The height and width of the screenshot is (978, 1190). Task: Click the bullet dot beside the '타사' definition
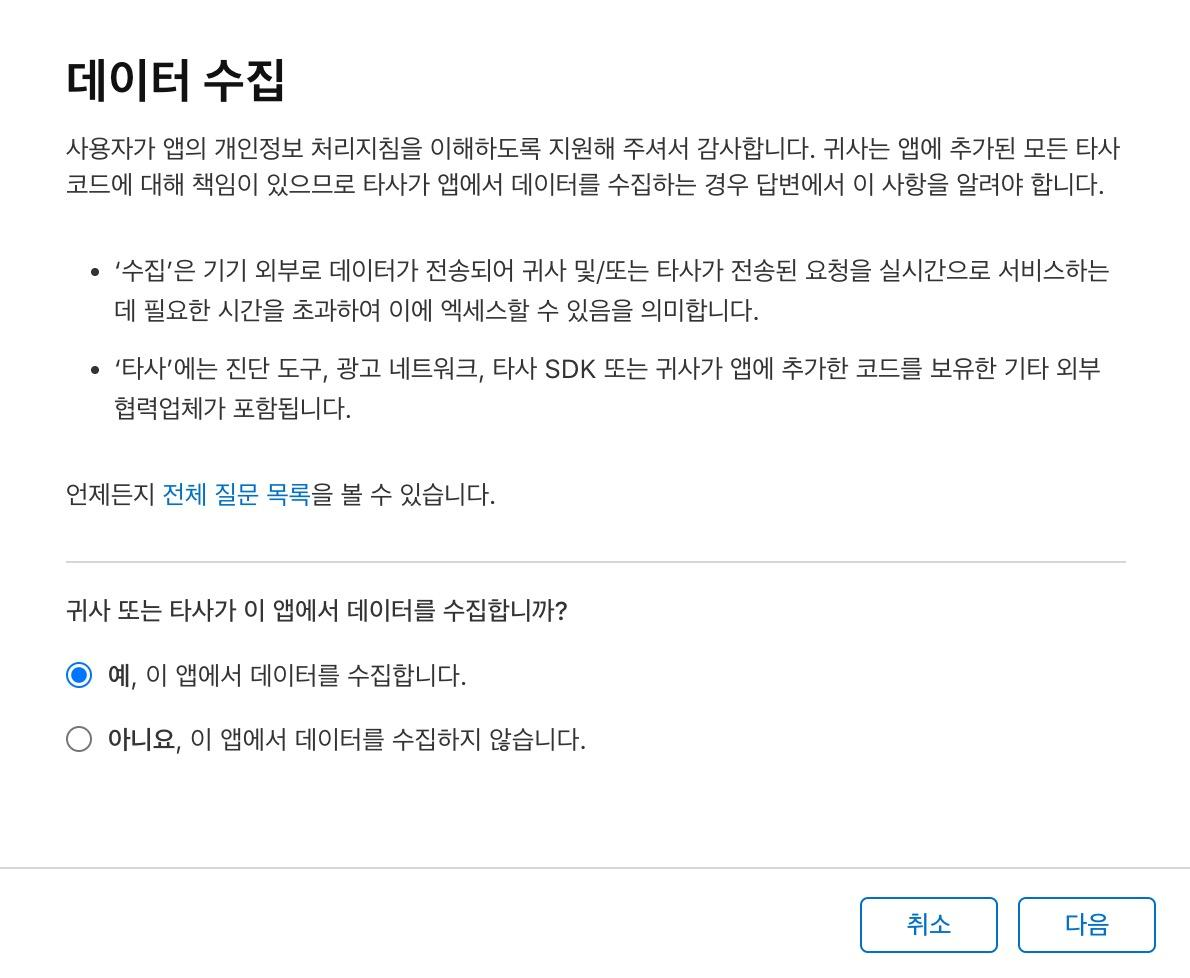pyautogui.click(x=95, y=370)
